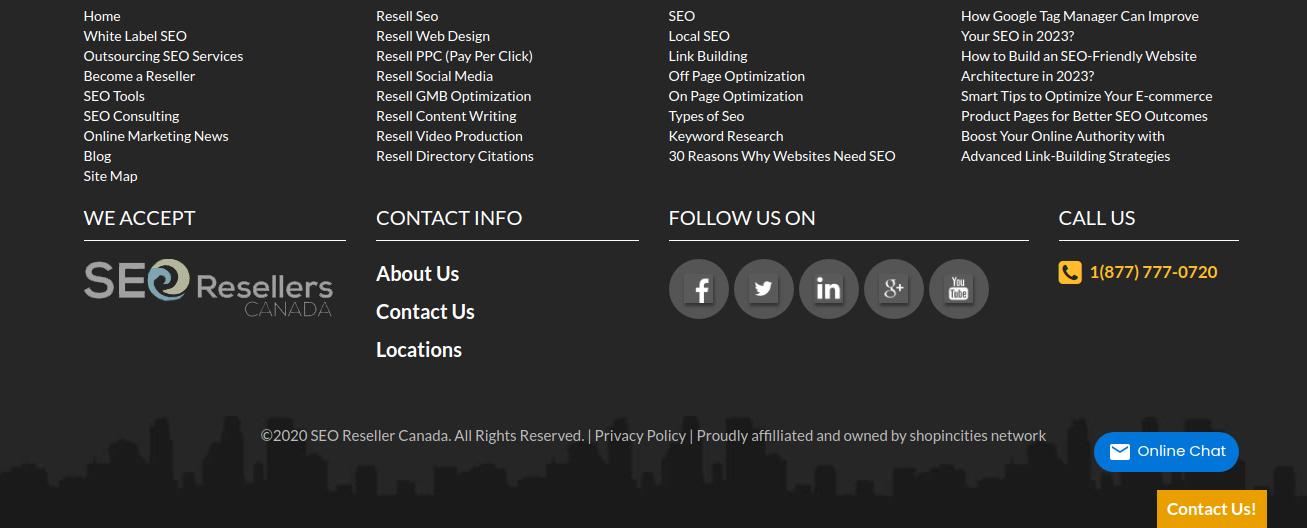This screenshot has width=1307, height=528.
Task: Visit the Site Map link
Action: (111, 176)
